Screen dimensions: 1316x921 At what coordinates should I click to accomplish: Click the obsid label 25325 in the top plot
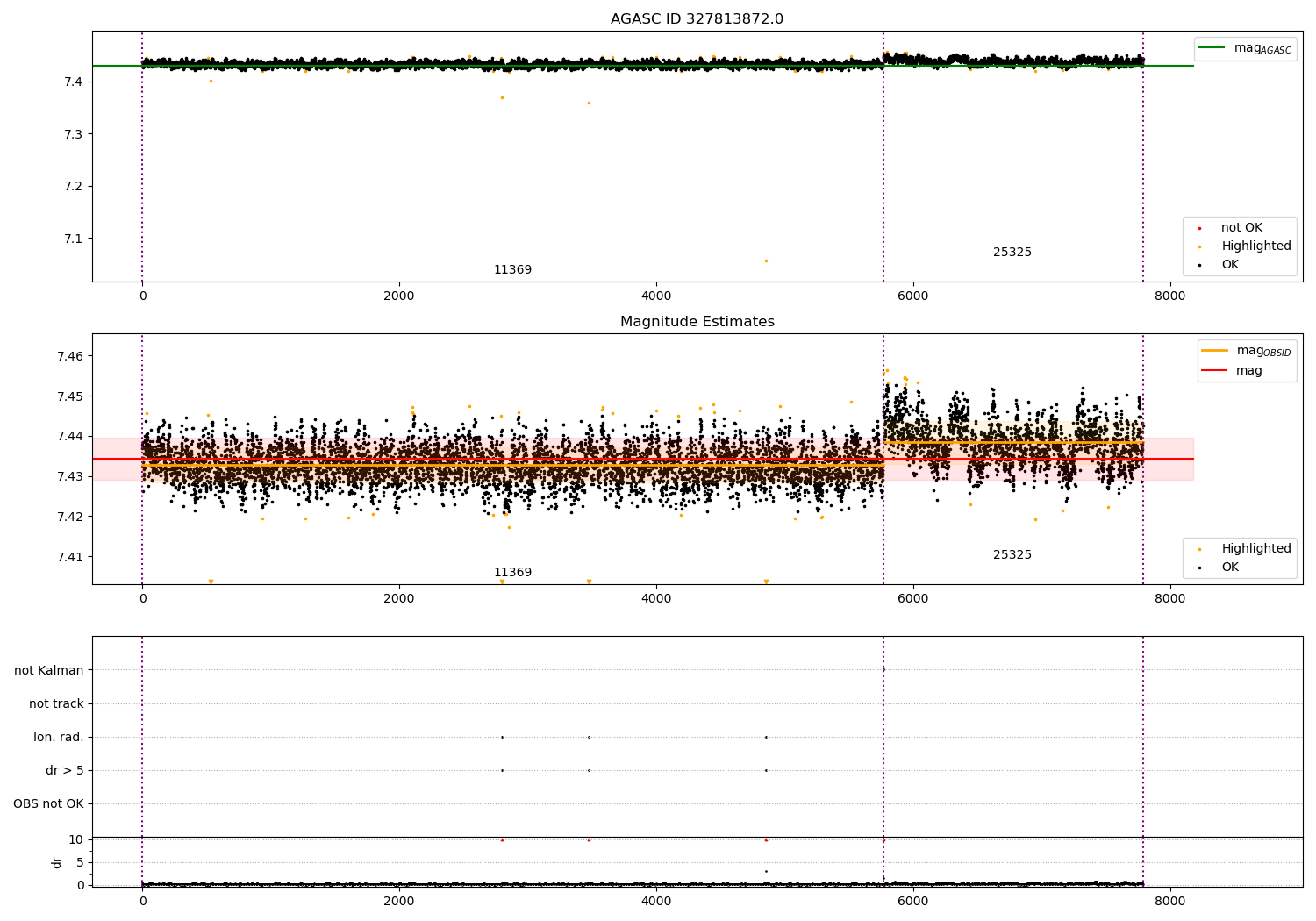pyautogui.click(x=1012, y=253)
